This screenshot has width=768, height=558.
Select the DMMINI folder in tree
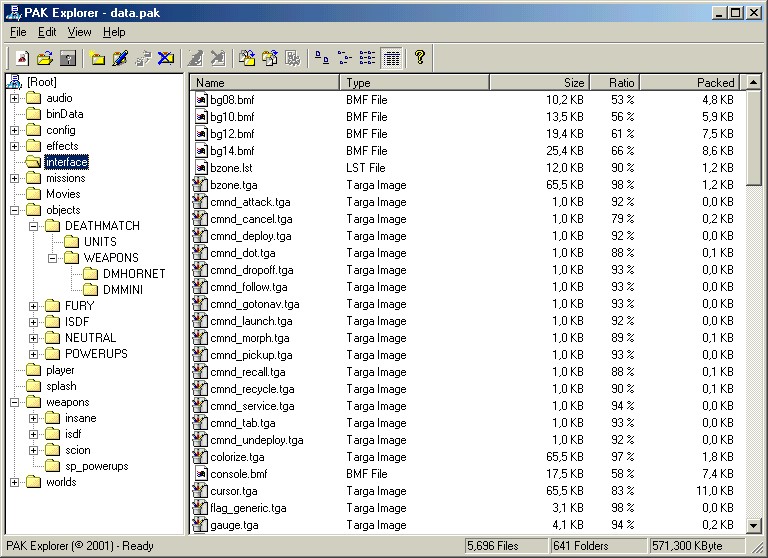point(122,290)
